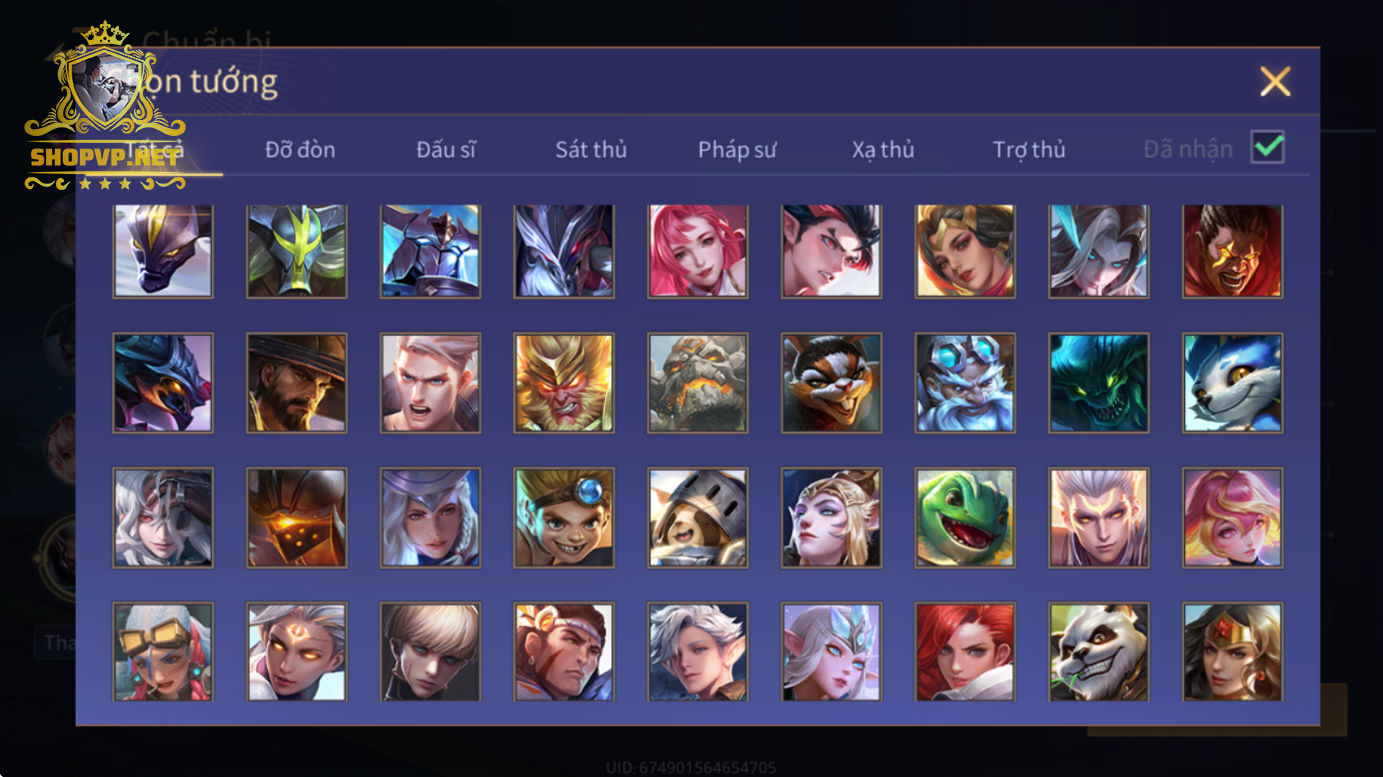Show the Pháp sư hero category

[737, 150]
